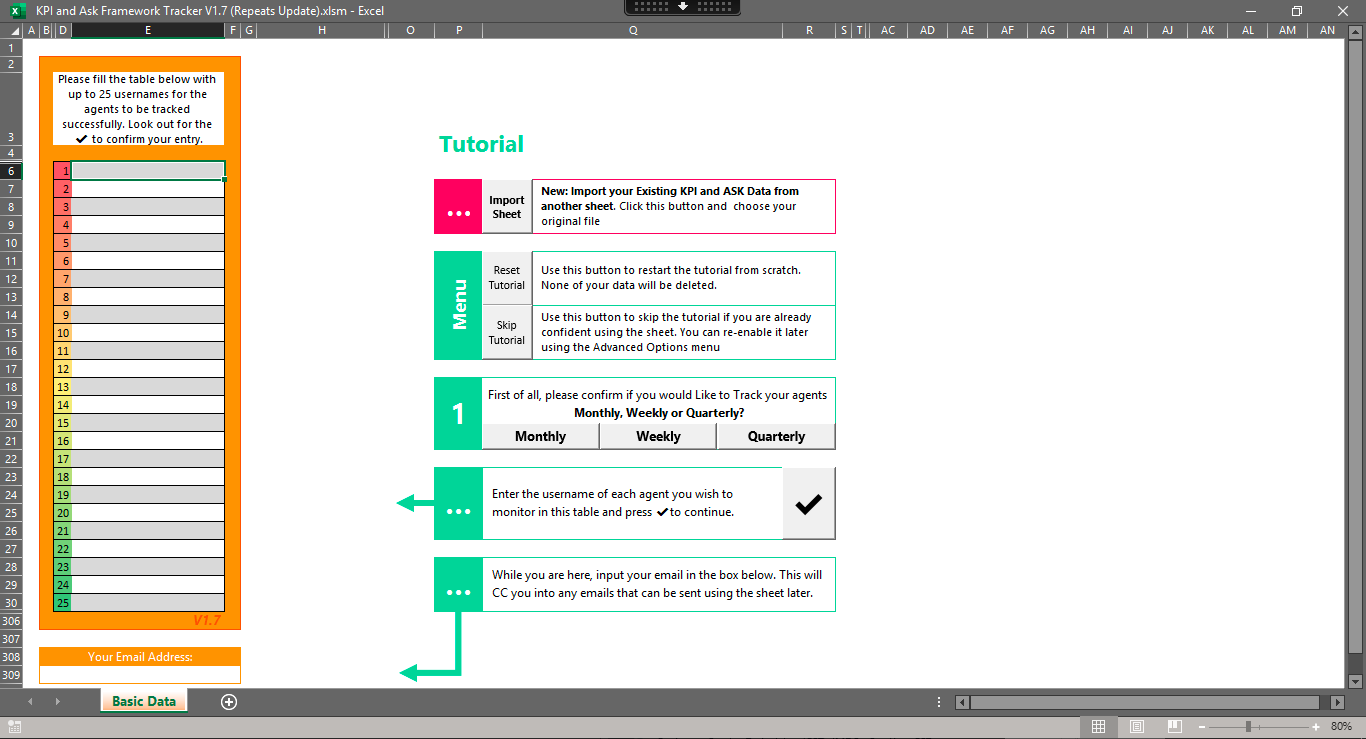This screenshot has height=739, width=1366.
Task: Click the Skip Tutorial button
Action: [x=507, y=333]
